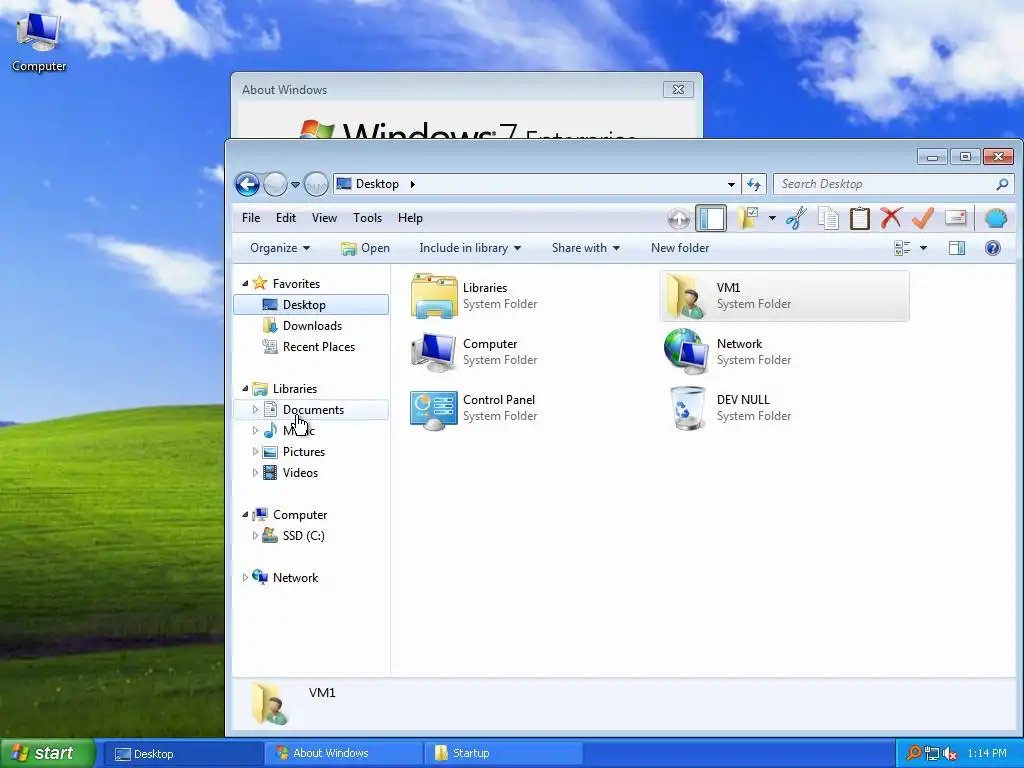Collapse the Favorites tree group
The height and width of the screenshot is (768, 1024).
tap(245, 283)
